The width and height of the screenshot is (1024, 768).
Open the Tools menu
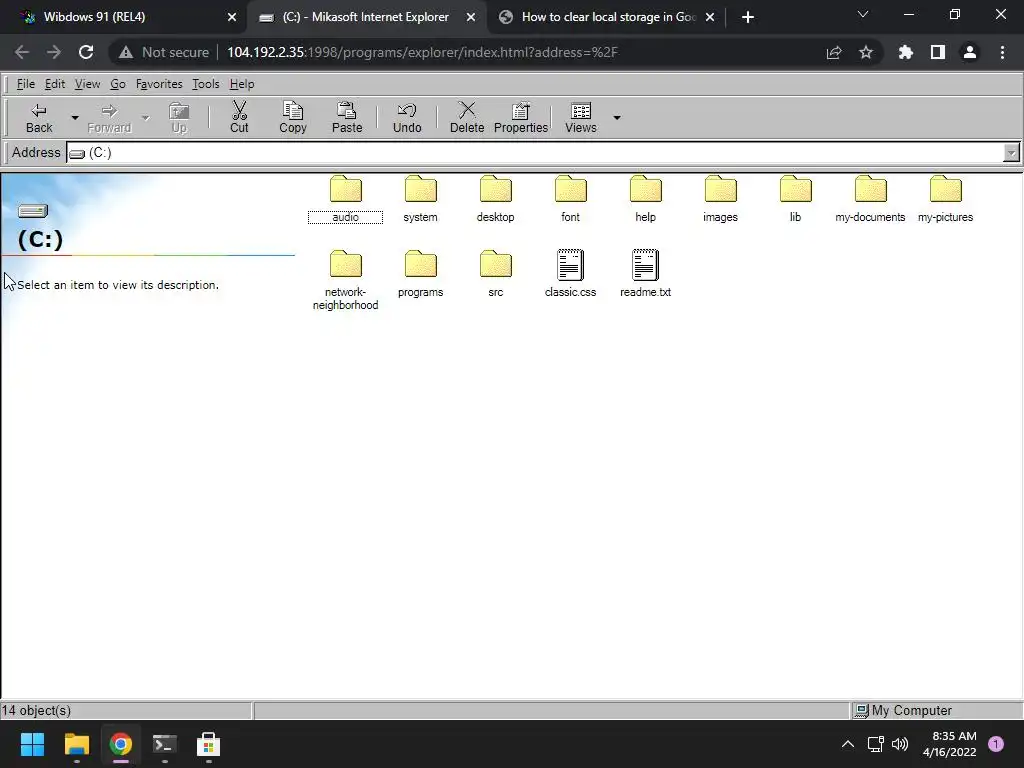(206, 84)
